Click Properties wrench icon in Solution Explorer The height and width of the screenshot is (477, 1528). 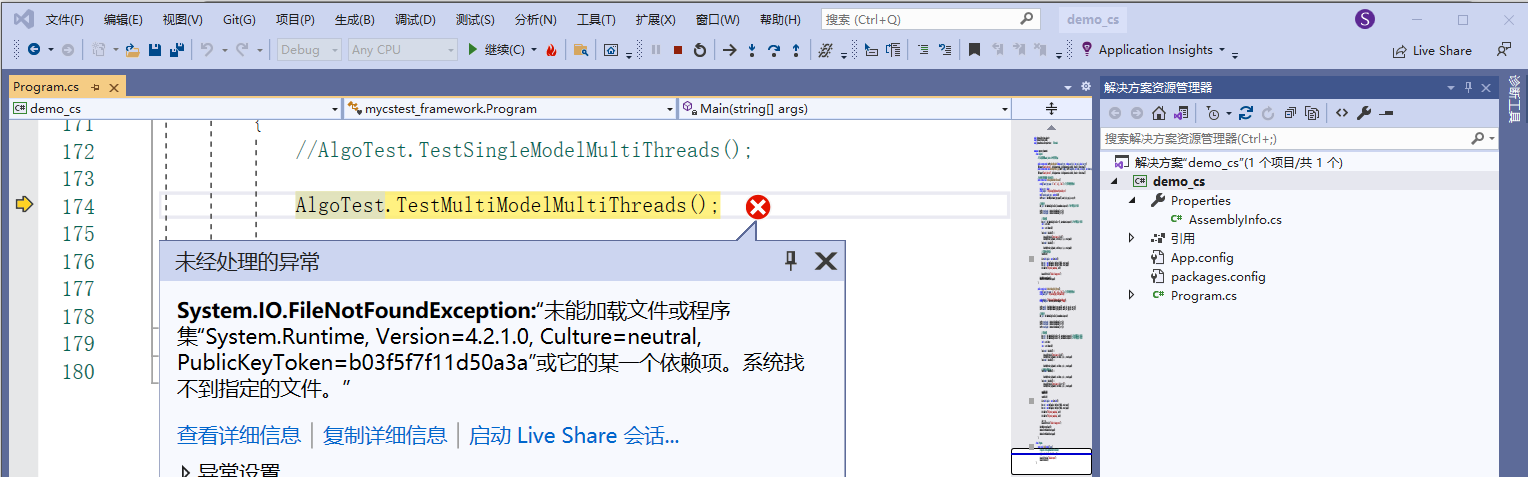point(1364,113)
